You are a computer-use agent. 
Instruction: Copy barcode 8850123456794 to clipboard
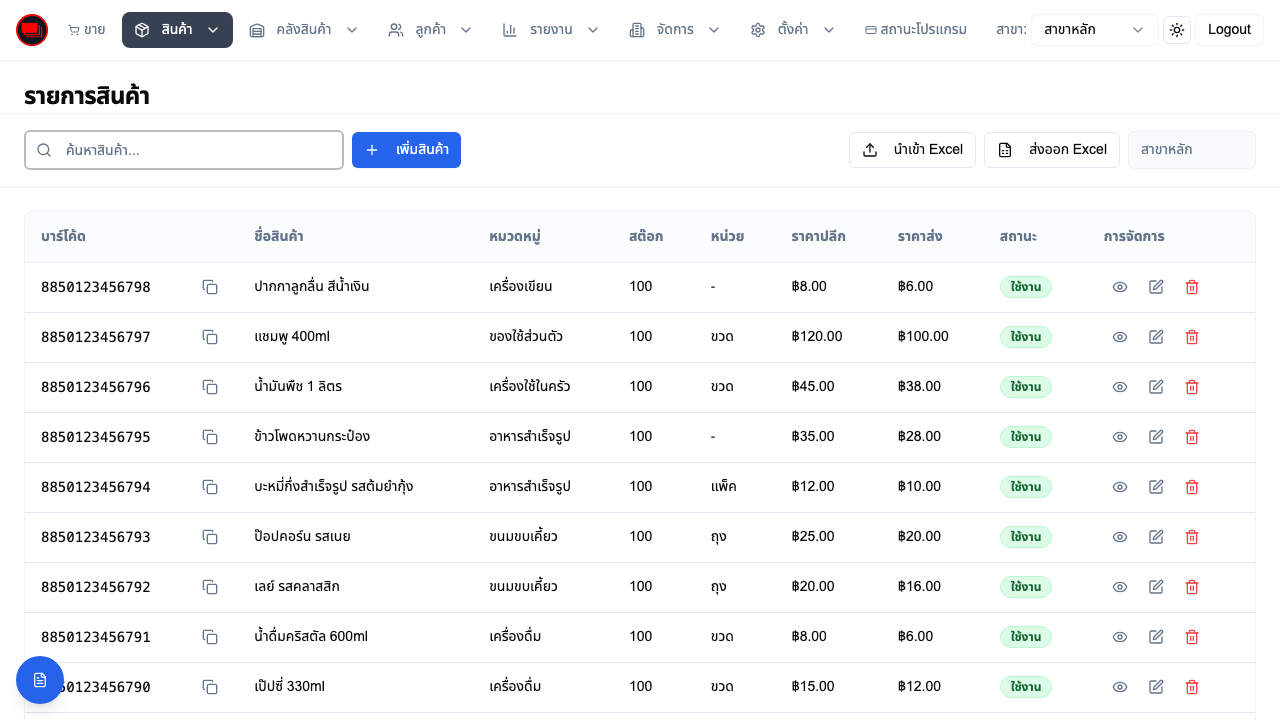(210, 487)
